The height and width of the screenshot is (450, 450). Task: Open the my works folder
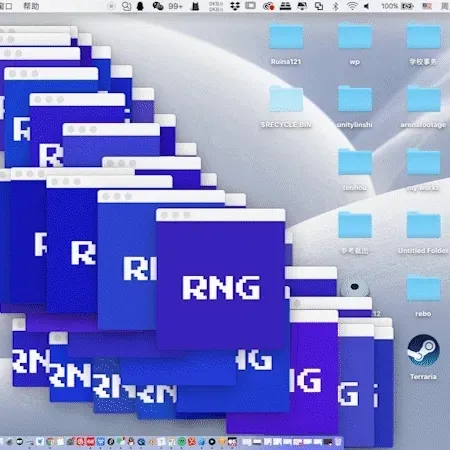(x=423, y=162)
